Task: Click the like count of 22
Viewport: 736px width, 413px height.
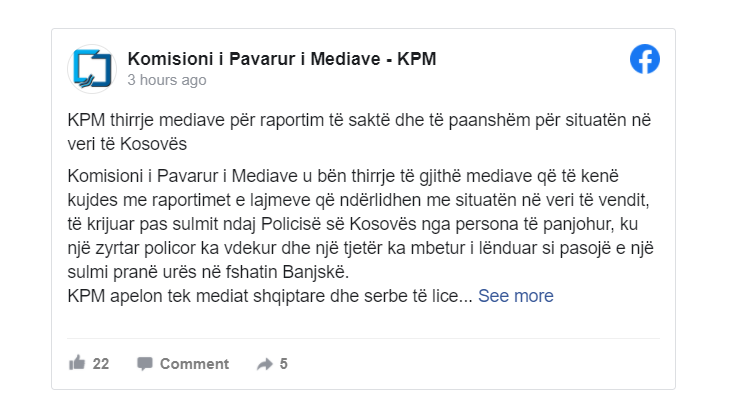Action: [x=101, y=364]
